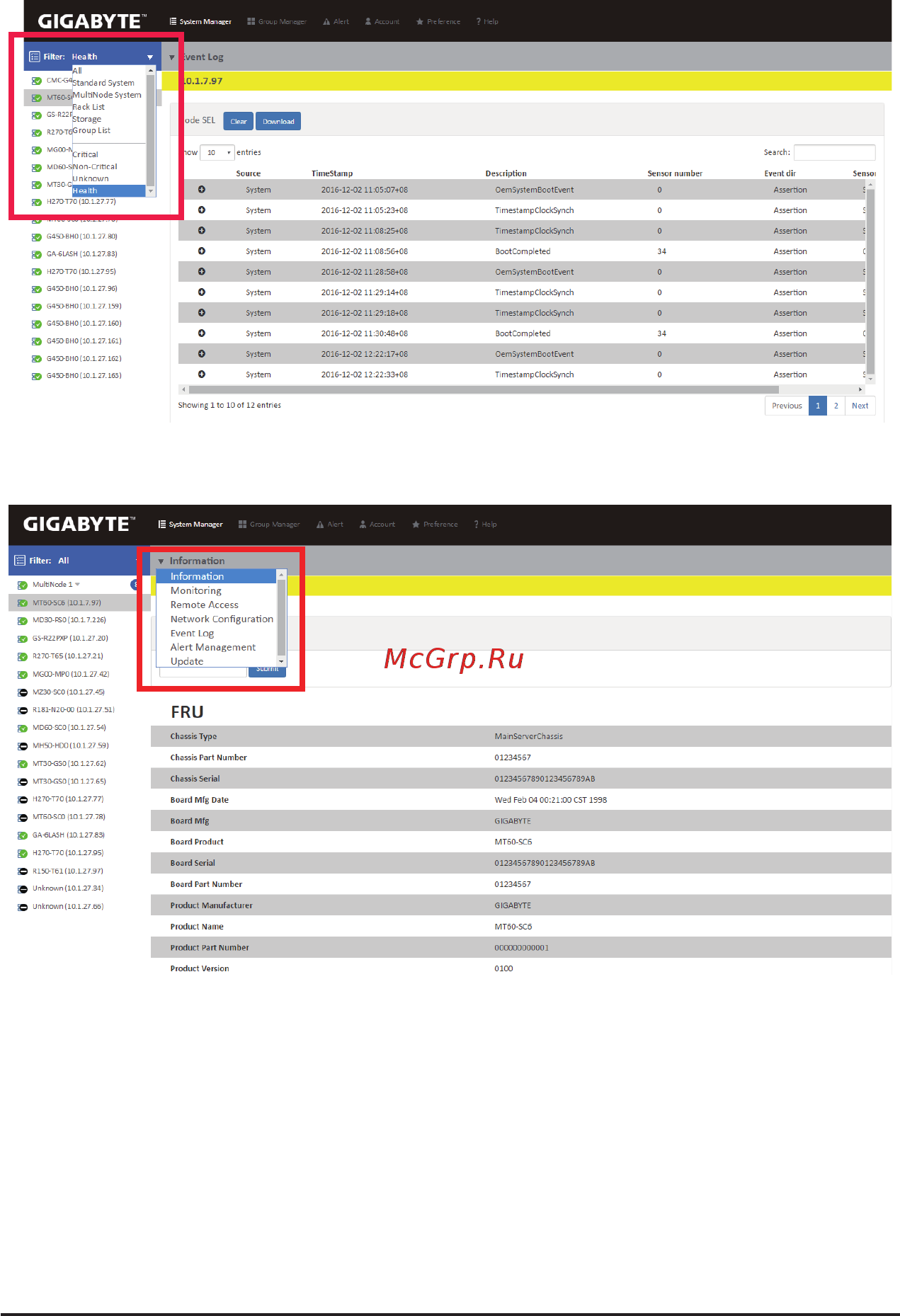The height and width of the screenshot is (1316, 900).
Task: Choose 'Critical' in the filter list
Action: tap(85, 154)
